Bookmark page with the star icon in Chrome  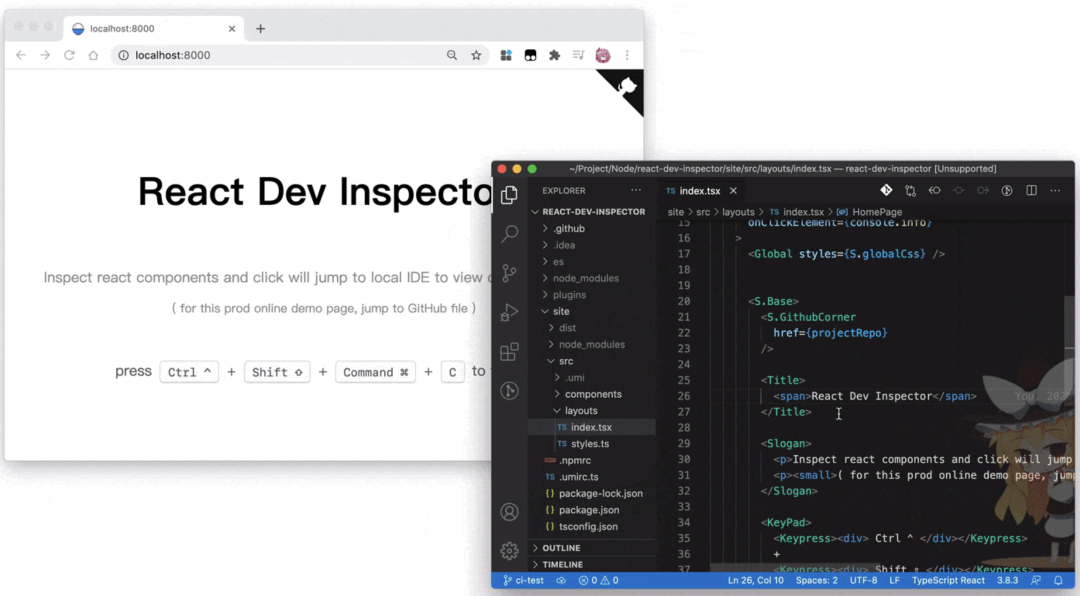(x=477, y=56)
